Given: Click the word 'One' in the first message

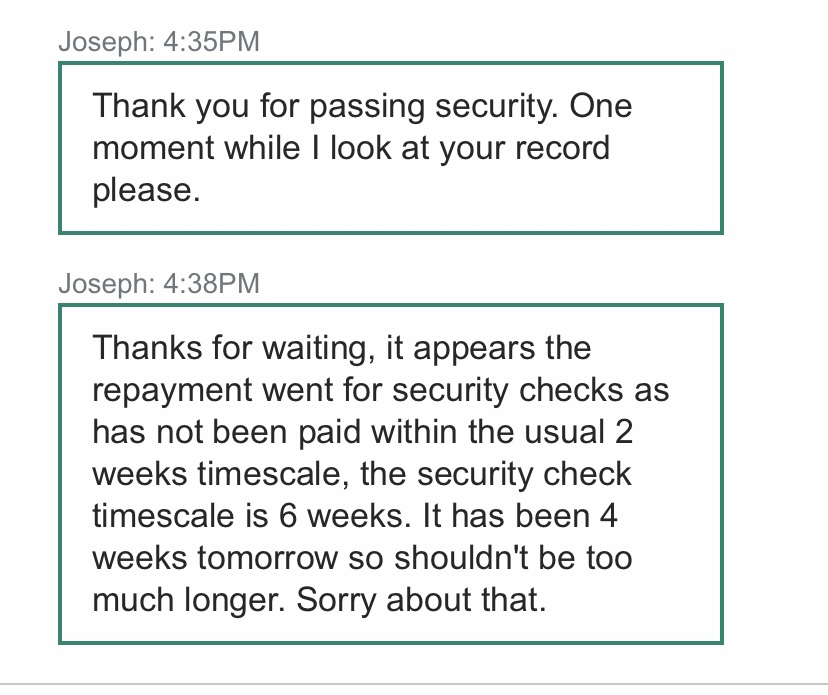Looking at the screenshot, I should (x=600, y=106).
